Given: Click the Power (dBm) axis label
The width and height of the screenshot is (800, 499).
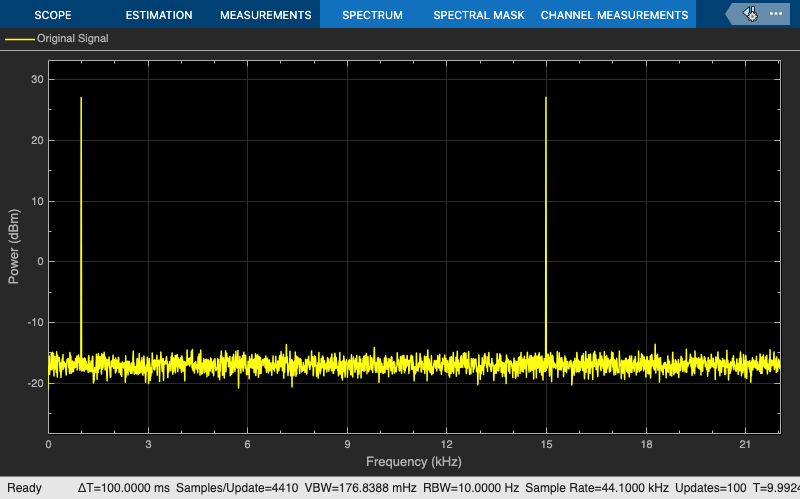Looking at the screenshot, I should (14, 246).
